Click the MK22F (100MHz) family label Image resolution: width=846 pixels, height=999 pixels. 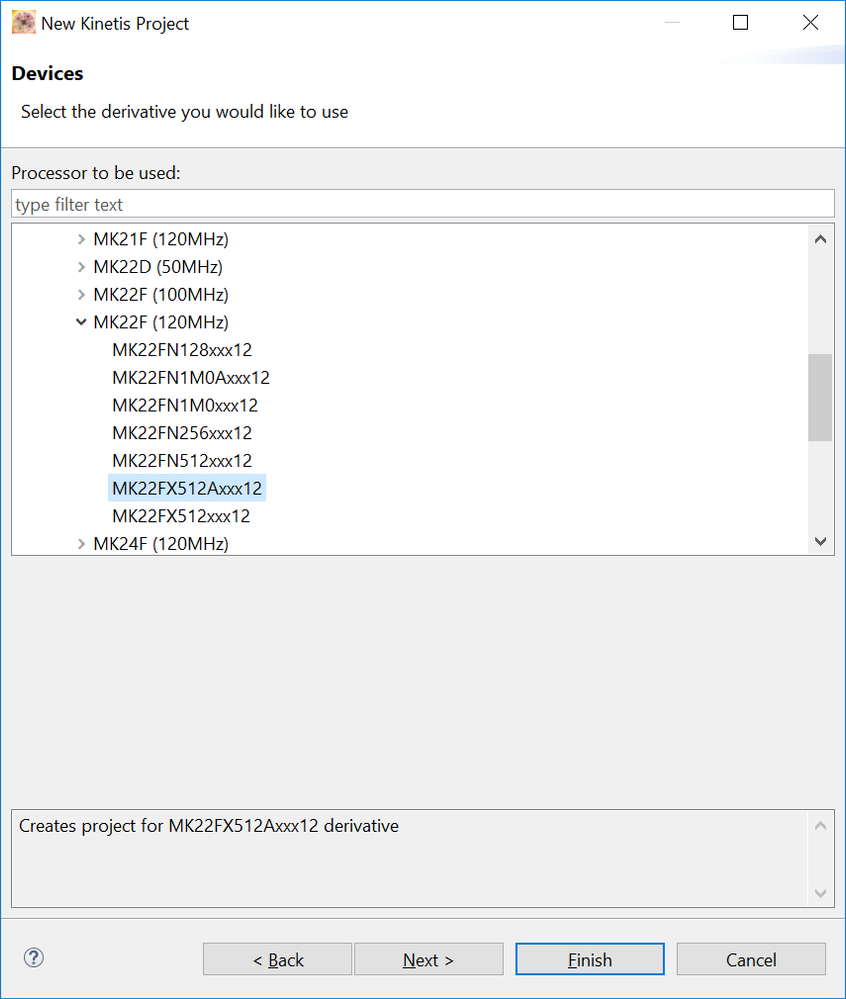(161, 294)
